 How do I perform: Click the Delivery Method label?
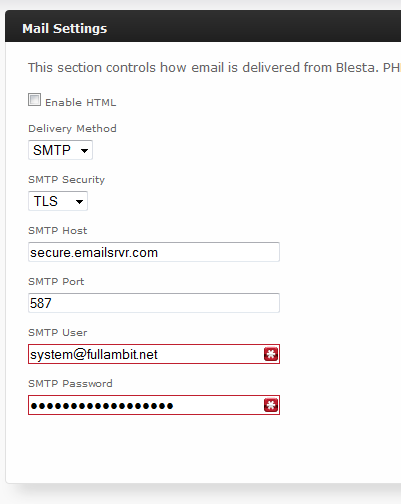[x=72, y=129]
